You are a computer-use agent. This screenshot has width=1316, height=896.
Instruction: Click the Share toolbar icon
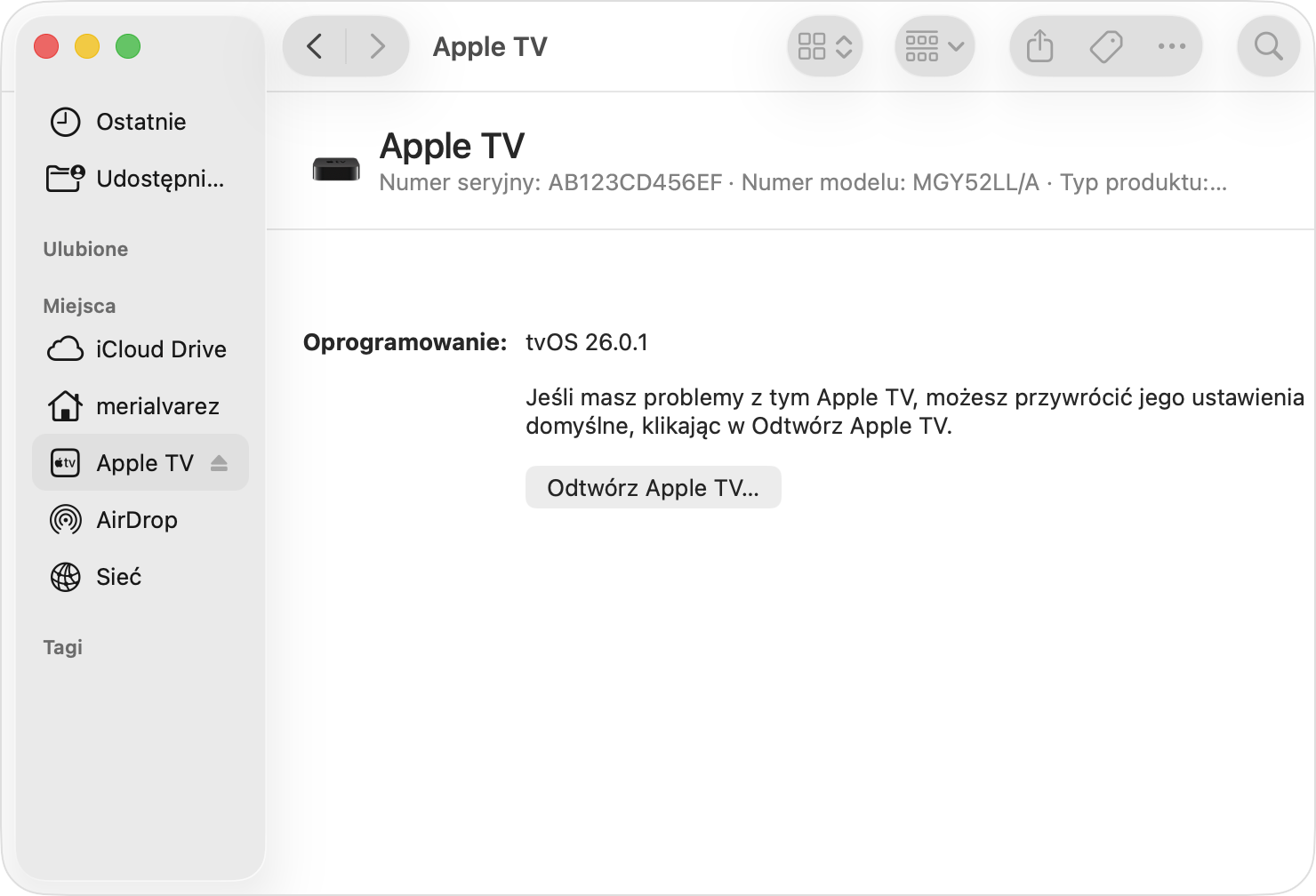pos(1039,46)
